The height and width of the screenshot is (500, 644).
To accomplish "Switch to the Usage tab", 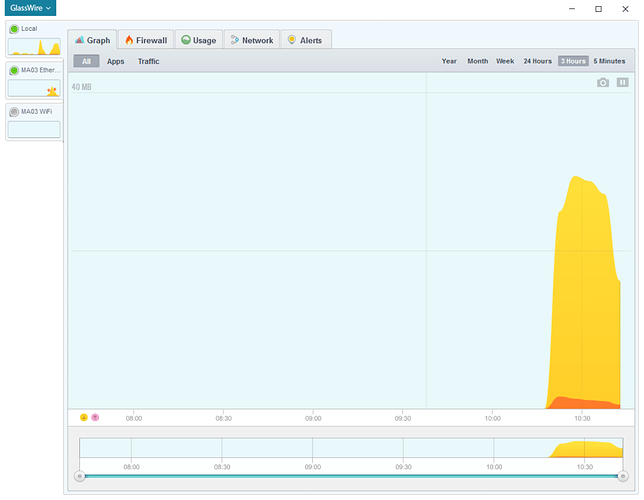I will click(x=198, y=40).
